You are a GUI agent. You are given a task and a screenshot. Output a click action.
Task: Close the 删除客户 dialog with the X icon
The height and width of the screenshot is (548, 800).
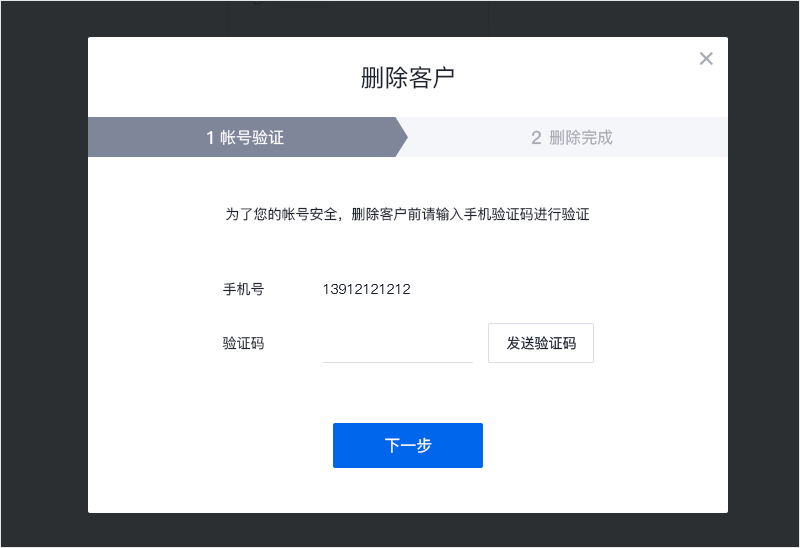706,59
